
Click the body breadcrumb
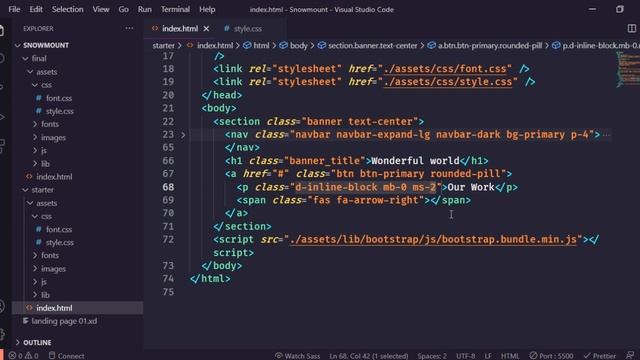click(x=298, y=45)
